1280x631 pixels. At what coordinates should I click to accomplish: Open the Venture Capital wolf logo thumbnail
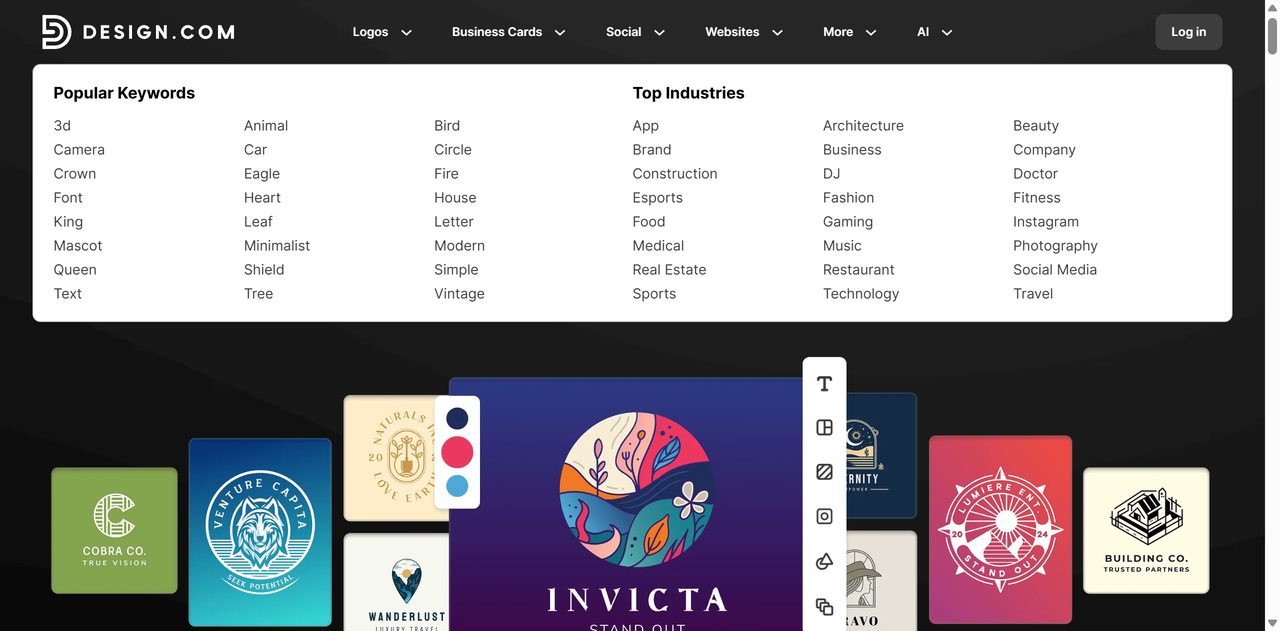pyautogui.click(x=260, y=532)
